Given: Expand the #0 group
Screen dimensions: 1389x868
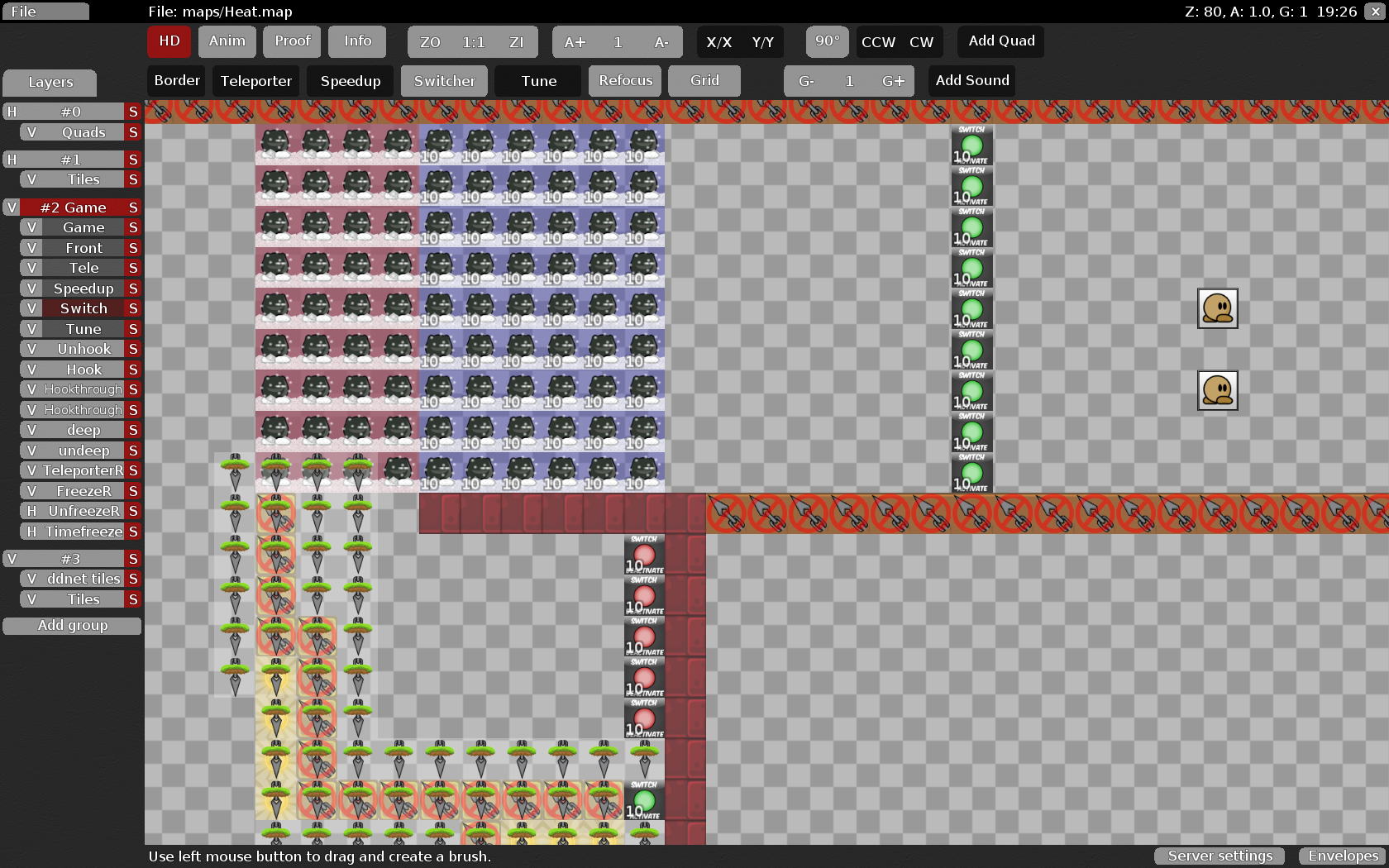Looking at the screenshot, I should coord(12,112).
